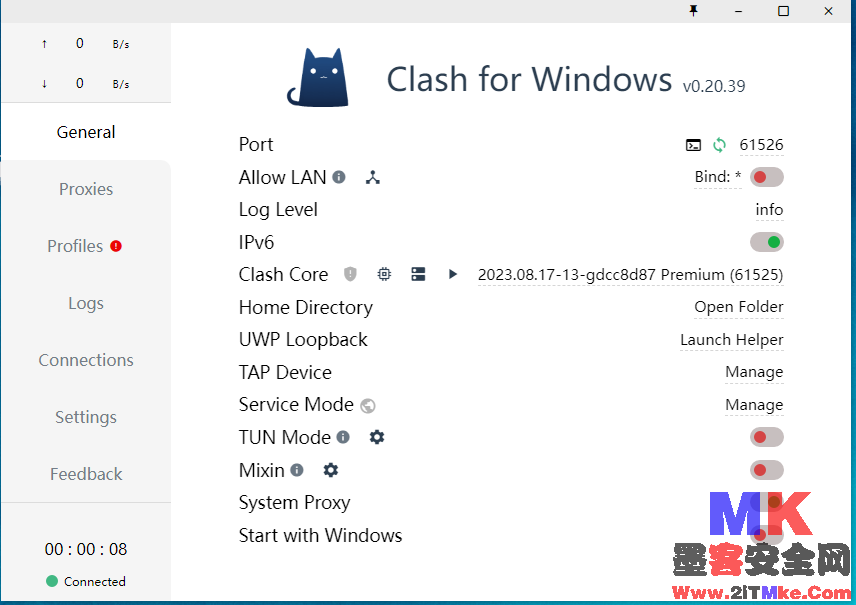Change the Log Level info value
The image size is (856, 605).
[x=769, y=210]
